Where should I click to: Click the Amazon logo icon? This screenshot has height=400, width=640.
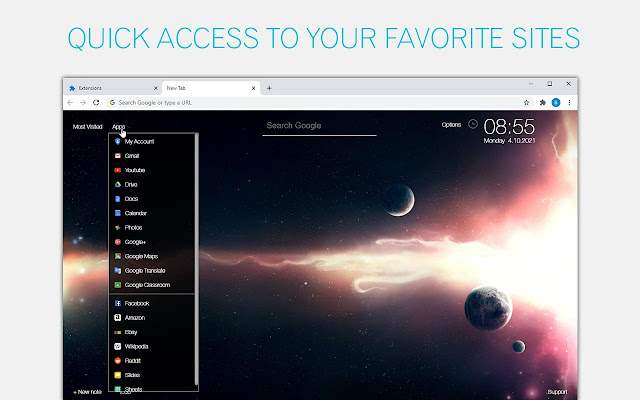(x=118, y=318)
